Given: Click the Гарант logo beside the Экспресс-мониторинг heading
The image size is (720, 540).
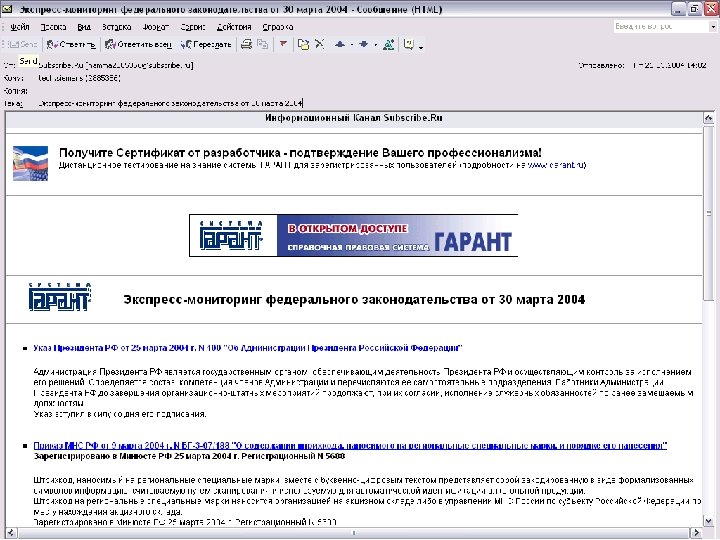Looking at the screenshot, I should point(60,297).
